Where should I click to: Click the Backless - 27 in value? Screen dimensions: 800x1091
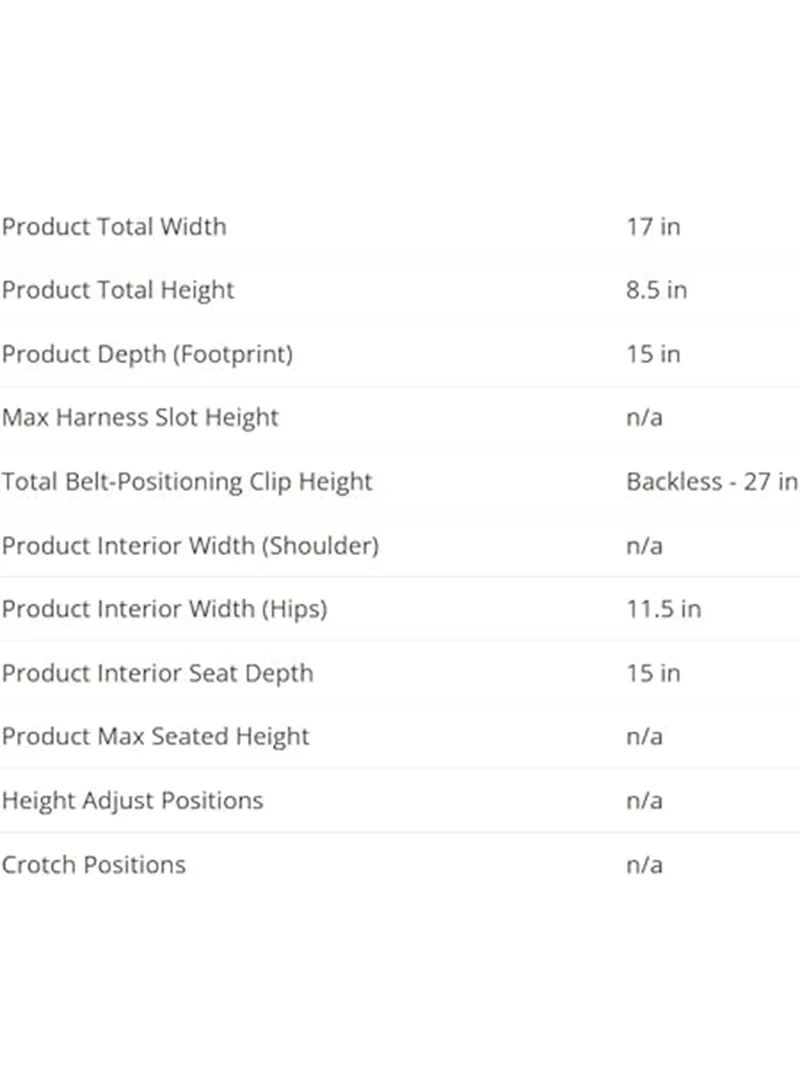coord(712,481)
